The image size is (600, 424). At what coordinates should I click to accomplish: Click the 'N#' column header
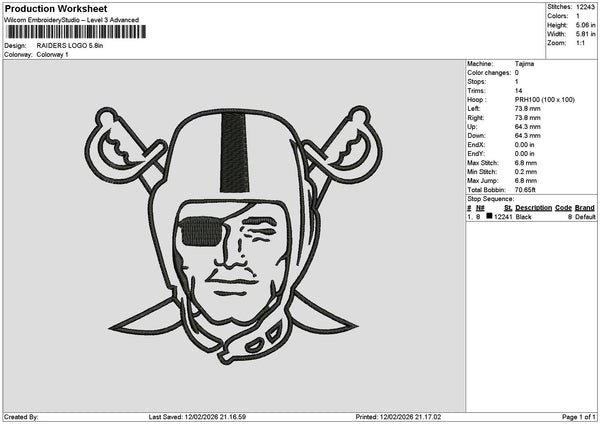point(480,208)
